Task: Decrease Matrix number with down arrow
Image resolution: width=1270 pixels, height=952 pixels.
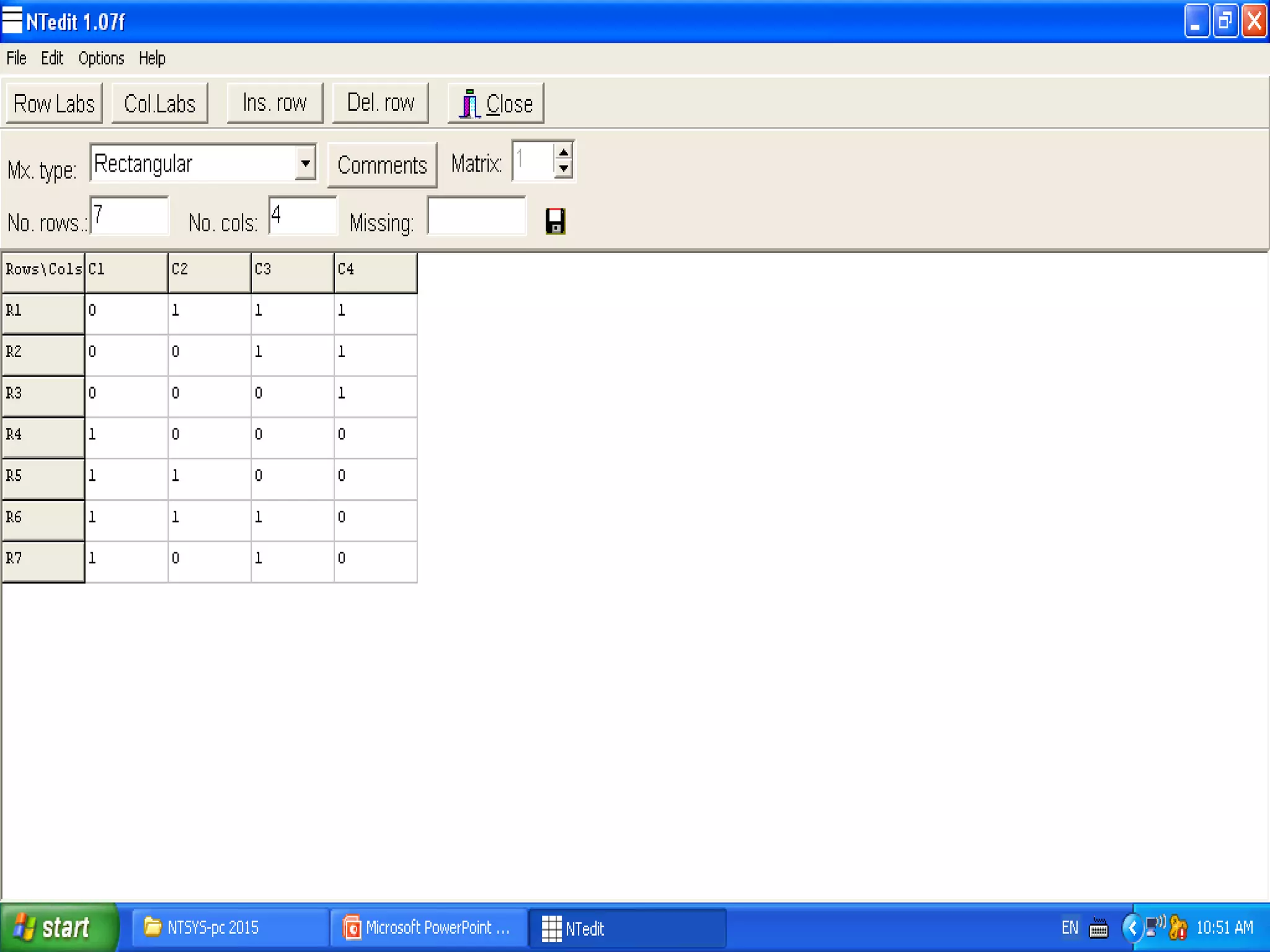Action: coord(563,169)
